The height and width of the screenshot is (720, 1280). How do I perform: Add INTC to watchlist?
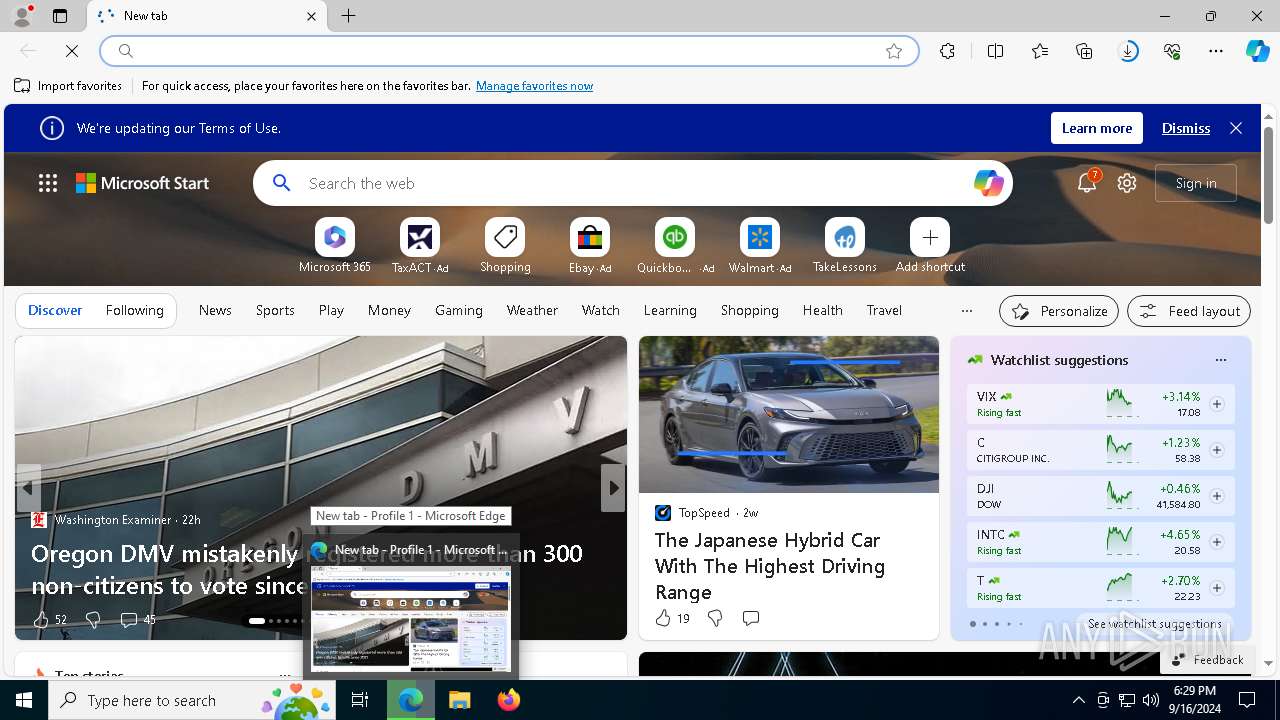(x=1217, y=542)
